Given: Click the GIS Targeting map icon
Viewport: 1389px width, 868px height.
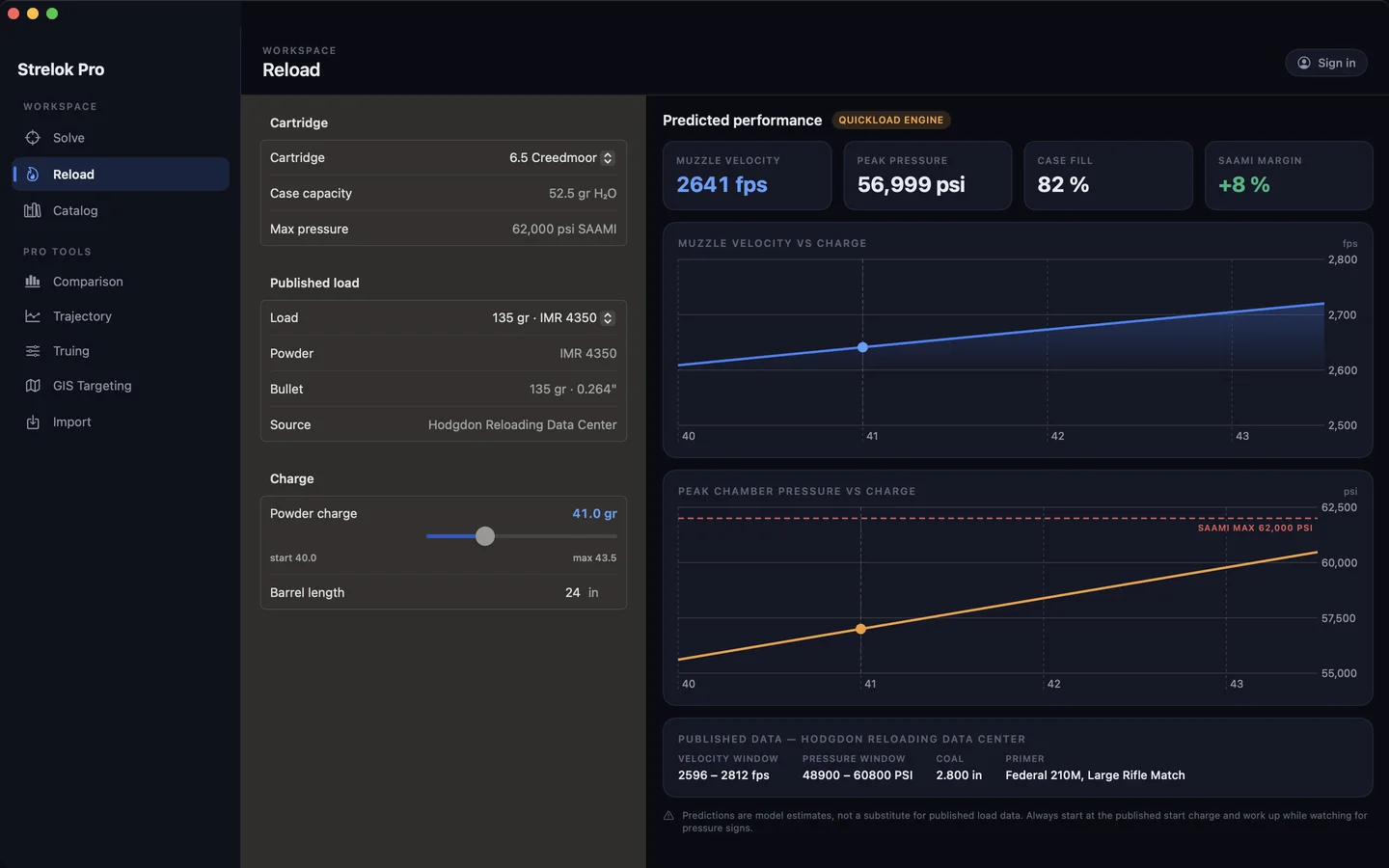Looking at the screenshot, I should [33, 386].
